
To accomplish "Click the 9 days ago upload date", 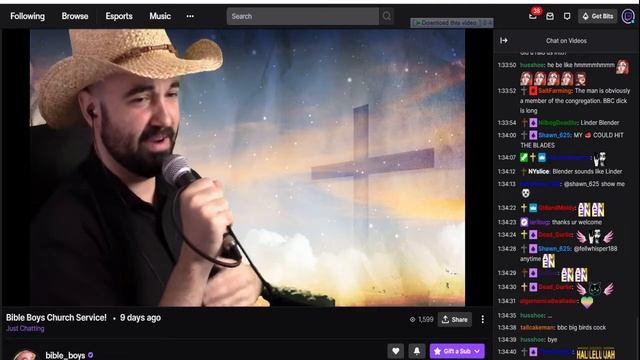I will (x=140, y=318).
